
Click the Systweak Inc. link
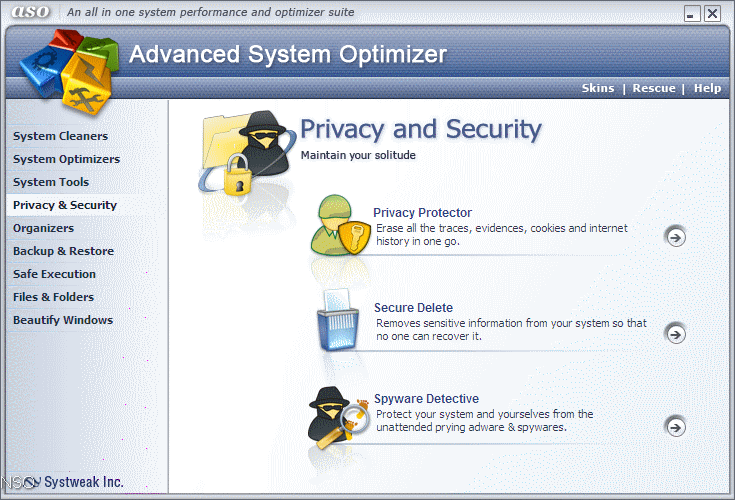pyautogui.click(x=83, y=482)
